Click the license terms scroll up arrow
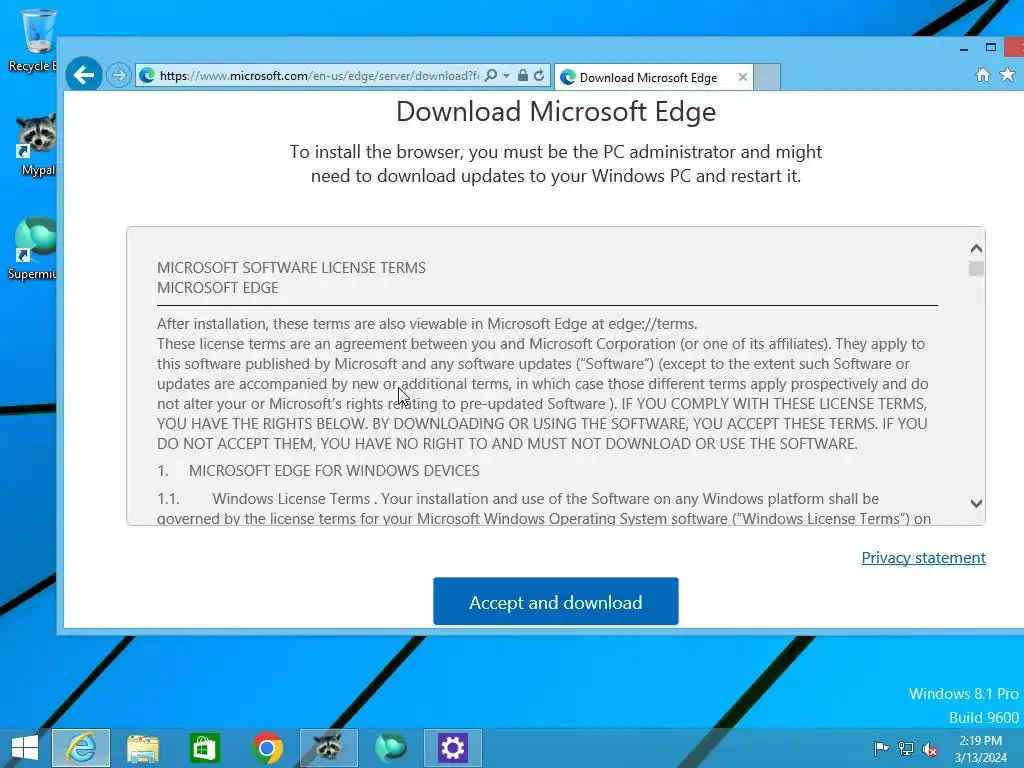 coord(976,248)
